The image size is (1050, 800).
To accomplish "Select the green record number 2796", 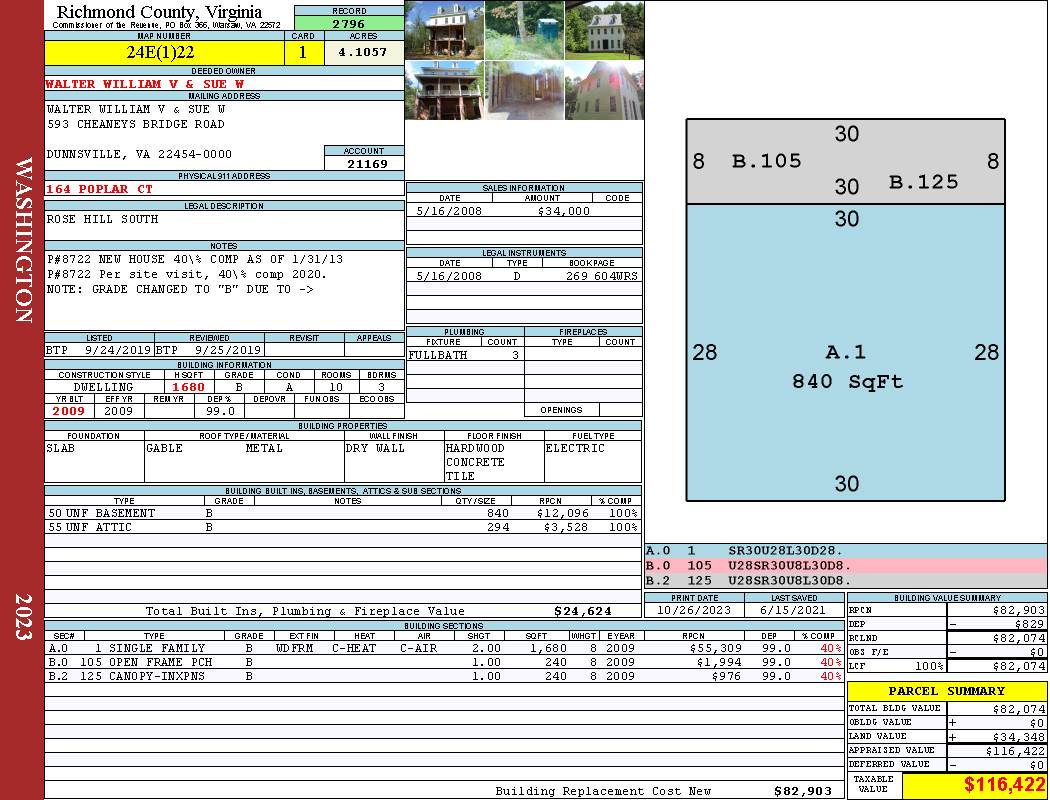I will pos(349,23).
